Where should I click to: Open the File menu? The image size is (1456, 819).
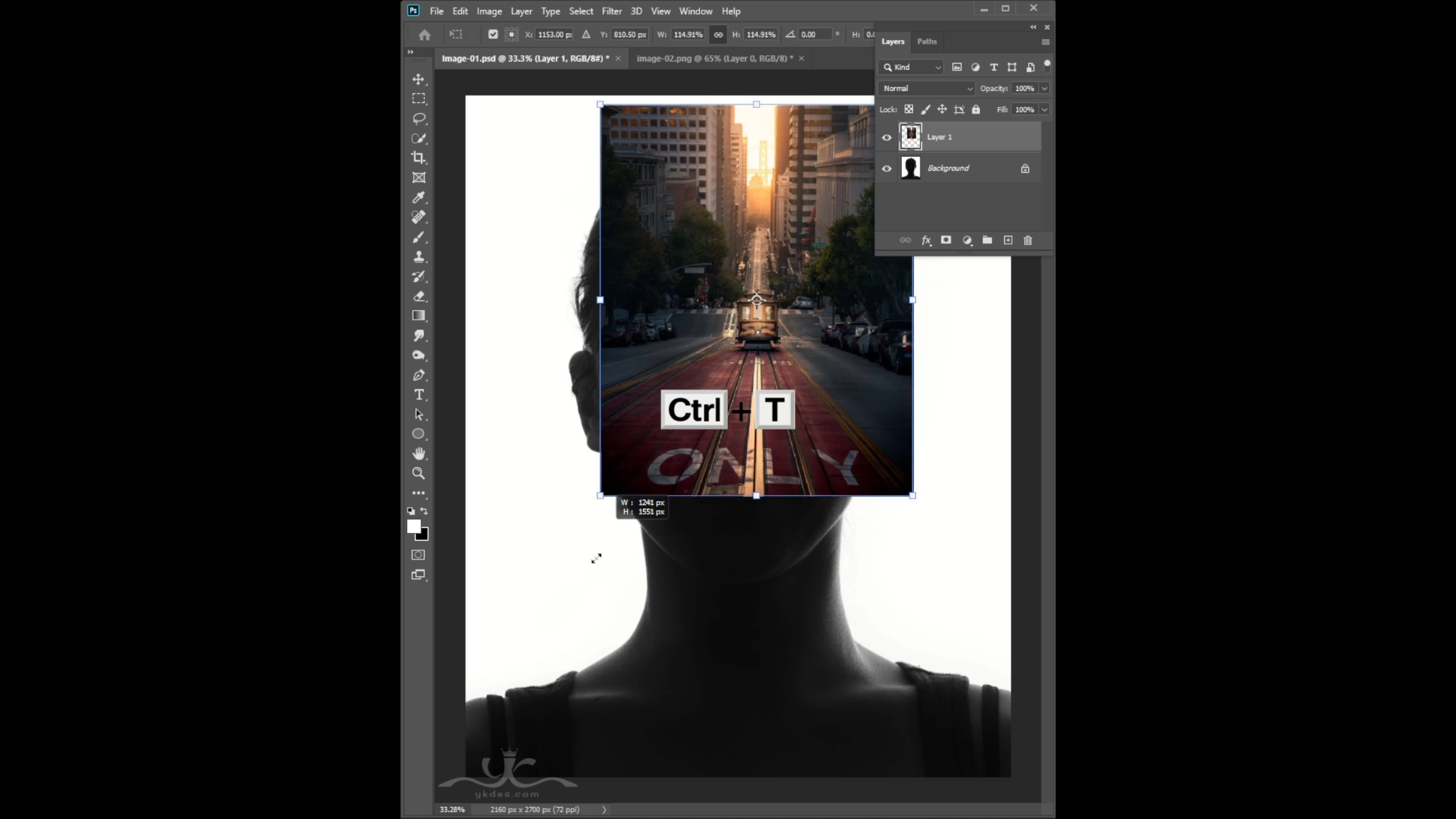(x=437, y=11)
